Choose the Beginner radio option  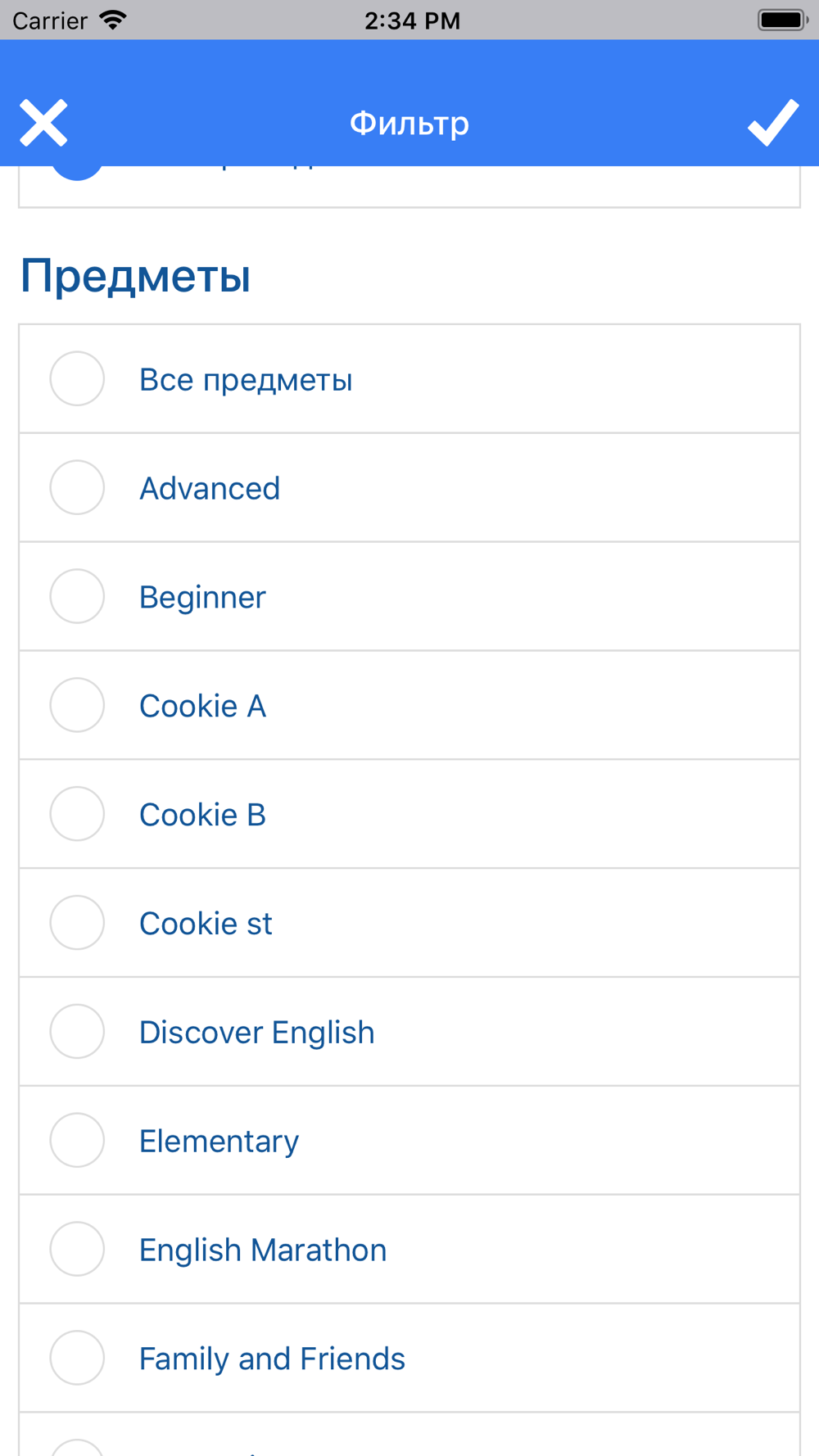coord(77,596)
